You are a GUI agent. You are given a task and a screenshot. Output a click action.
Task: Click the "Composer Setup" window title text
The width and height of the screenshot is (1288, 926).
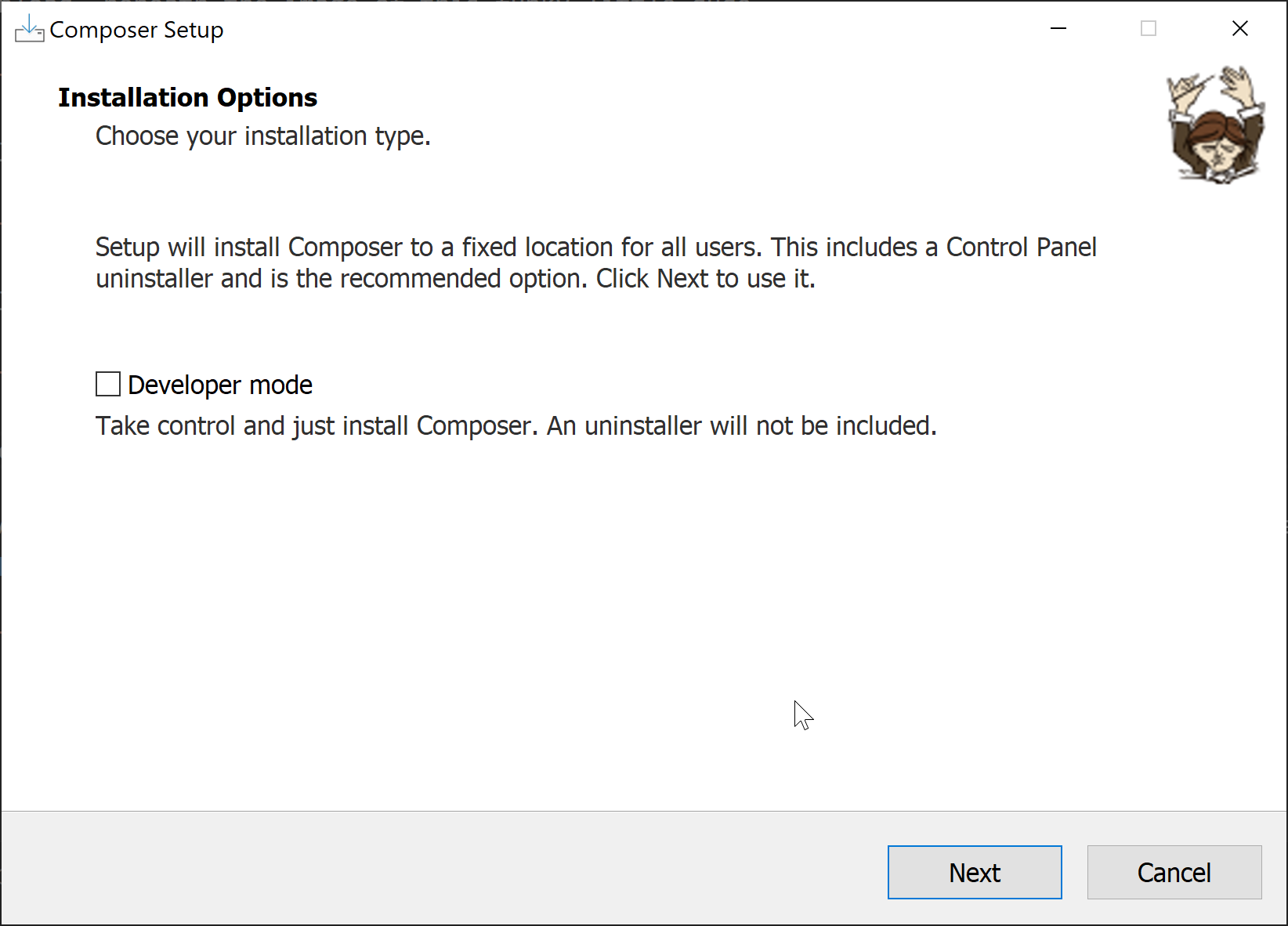point(136,30)
